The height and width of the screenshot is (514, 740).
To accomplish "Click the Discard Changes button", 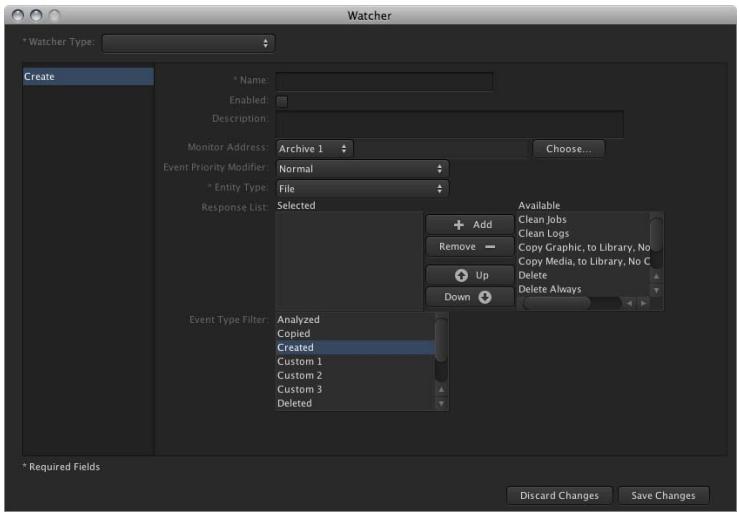I will [559, 496].
